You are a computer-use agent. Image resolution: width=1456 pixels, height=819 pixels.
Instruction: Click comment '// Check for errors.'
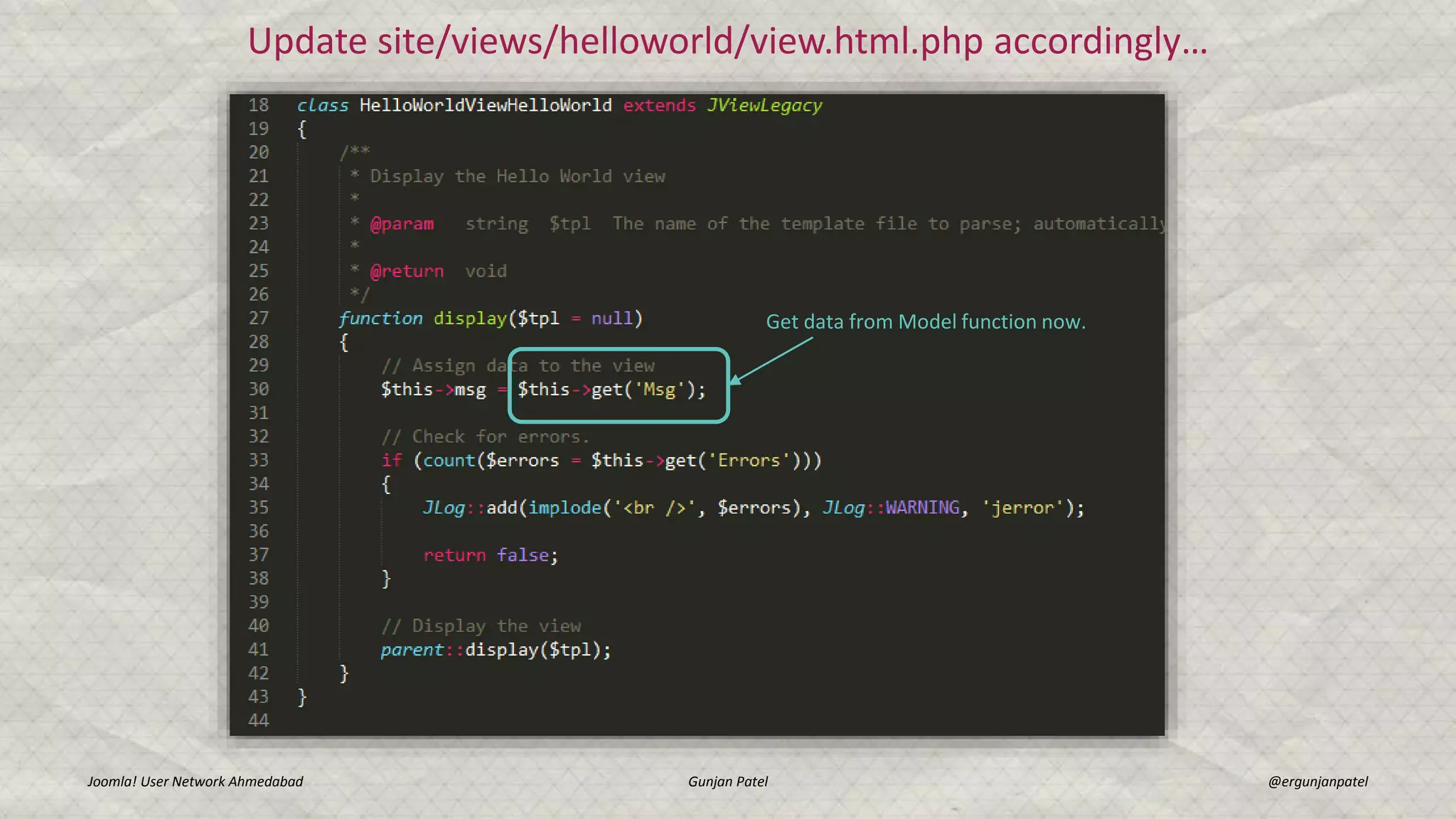point(486,437)
